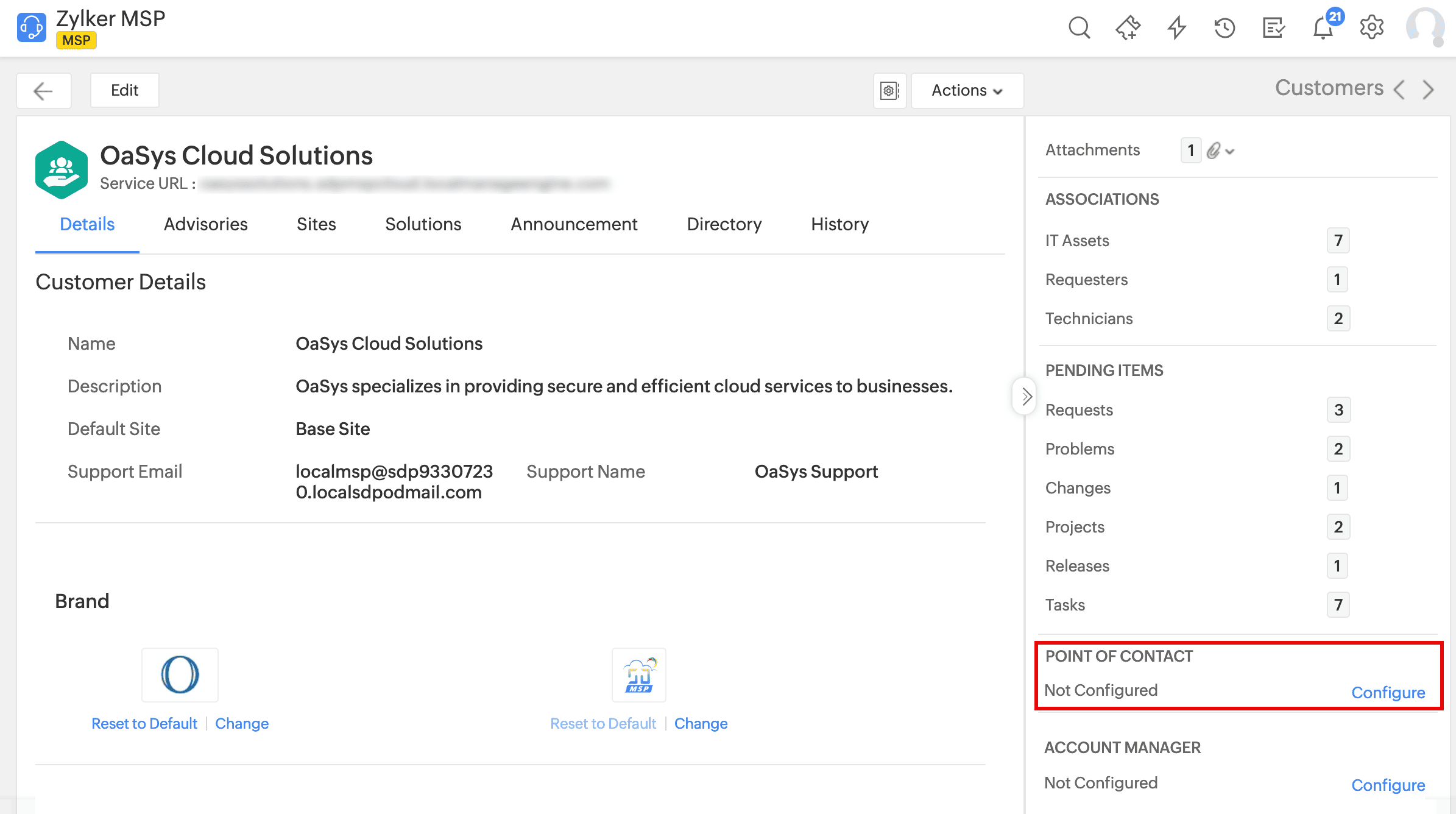The width and height of the screenshot is (1456, 814).
Task: Go to next customer arrow
Action: point(1429,90)
